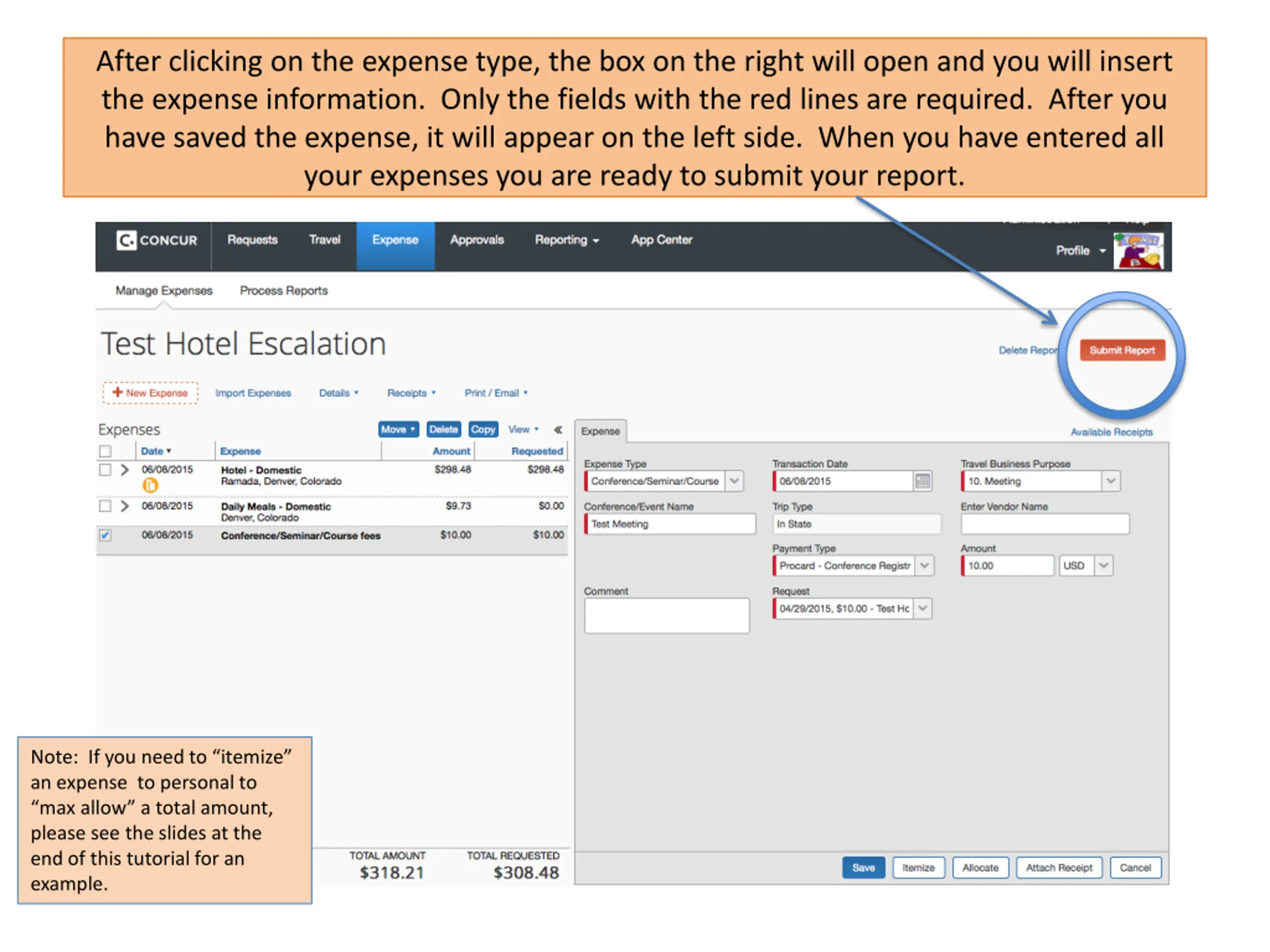Open the Move dropdown button
The image size is (1270, 952).
click(x=398, y=429)
